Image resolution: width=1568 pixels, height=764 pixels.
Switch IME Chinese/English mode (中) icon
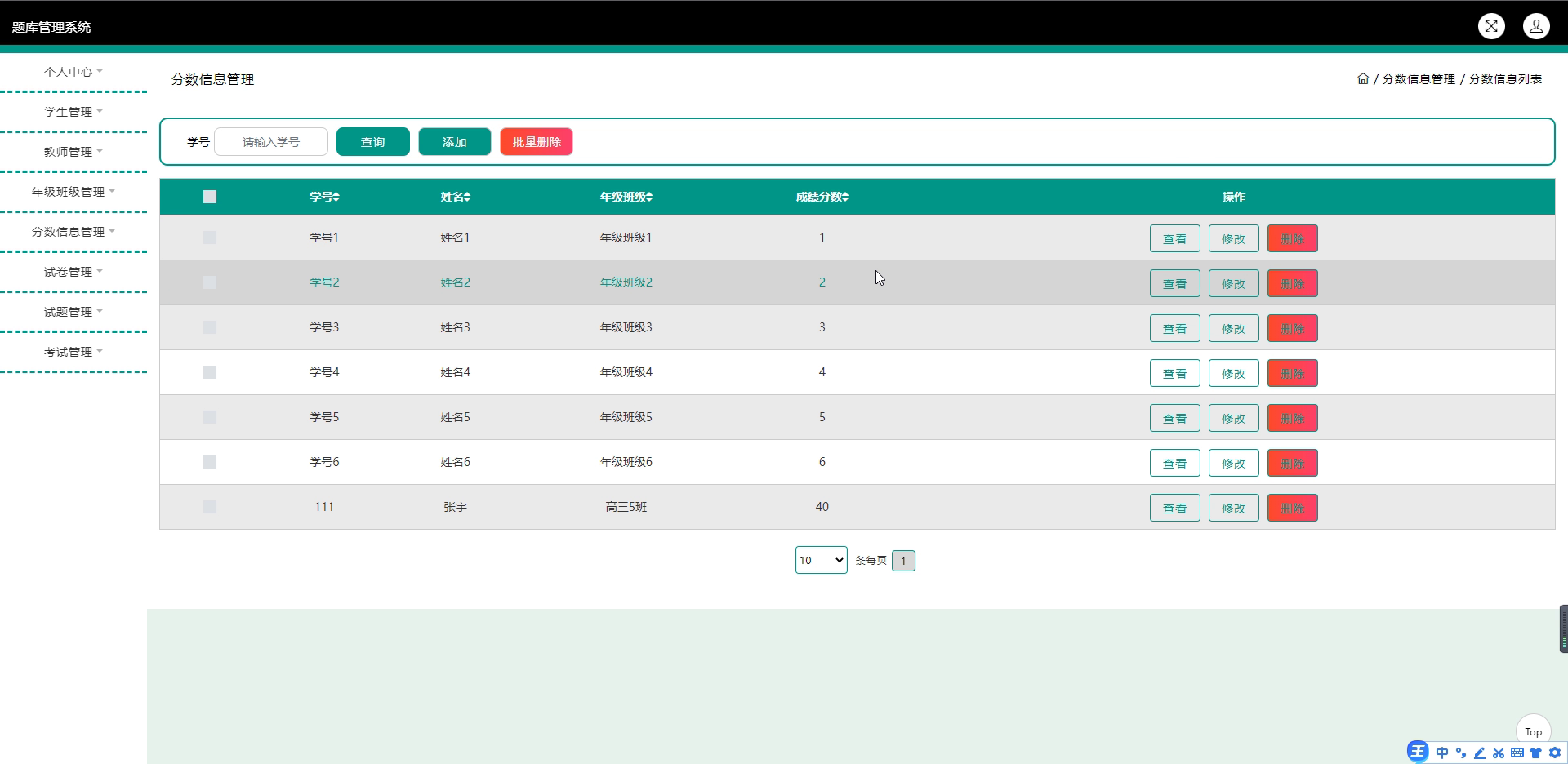point(1442,753)
